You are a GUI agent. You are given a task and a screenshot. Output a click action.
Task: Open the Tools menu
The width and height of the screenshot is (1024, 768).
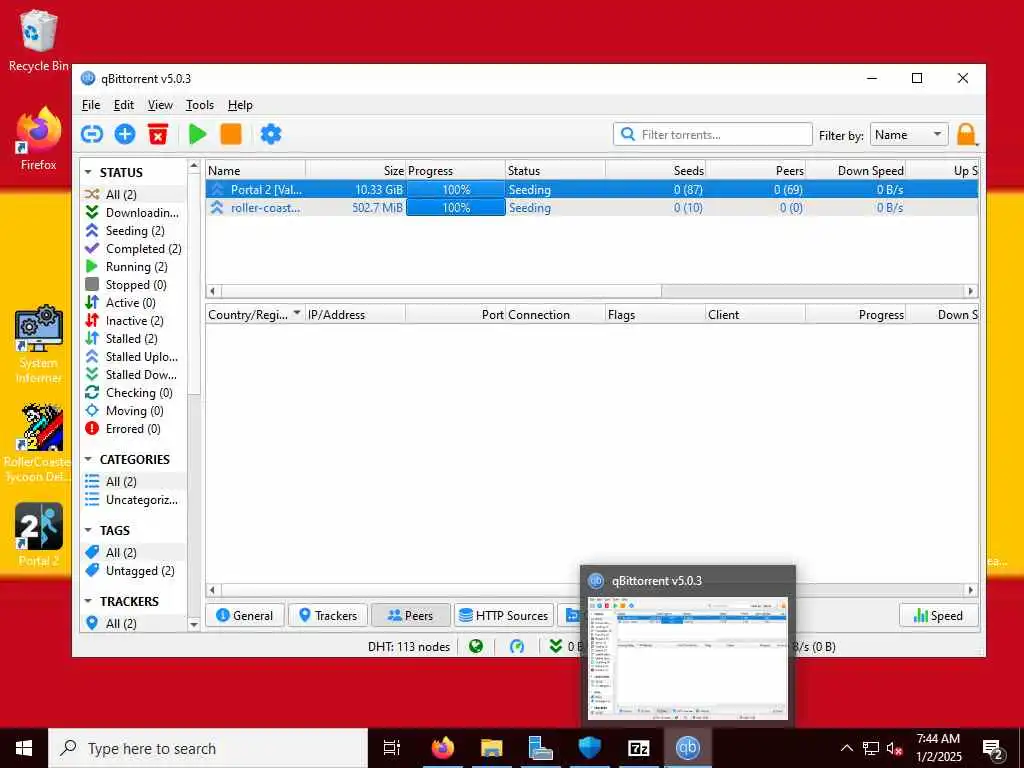tap(200, 104)
